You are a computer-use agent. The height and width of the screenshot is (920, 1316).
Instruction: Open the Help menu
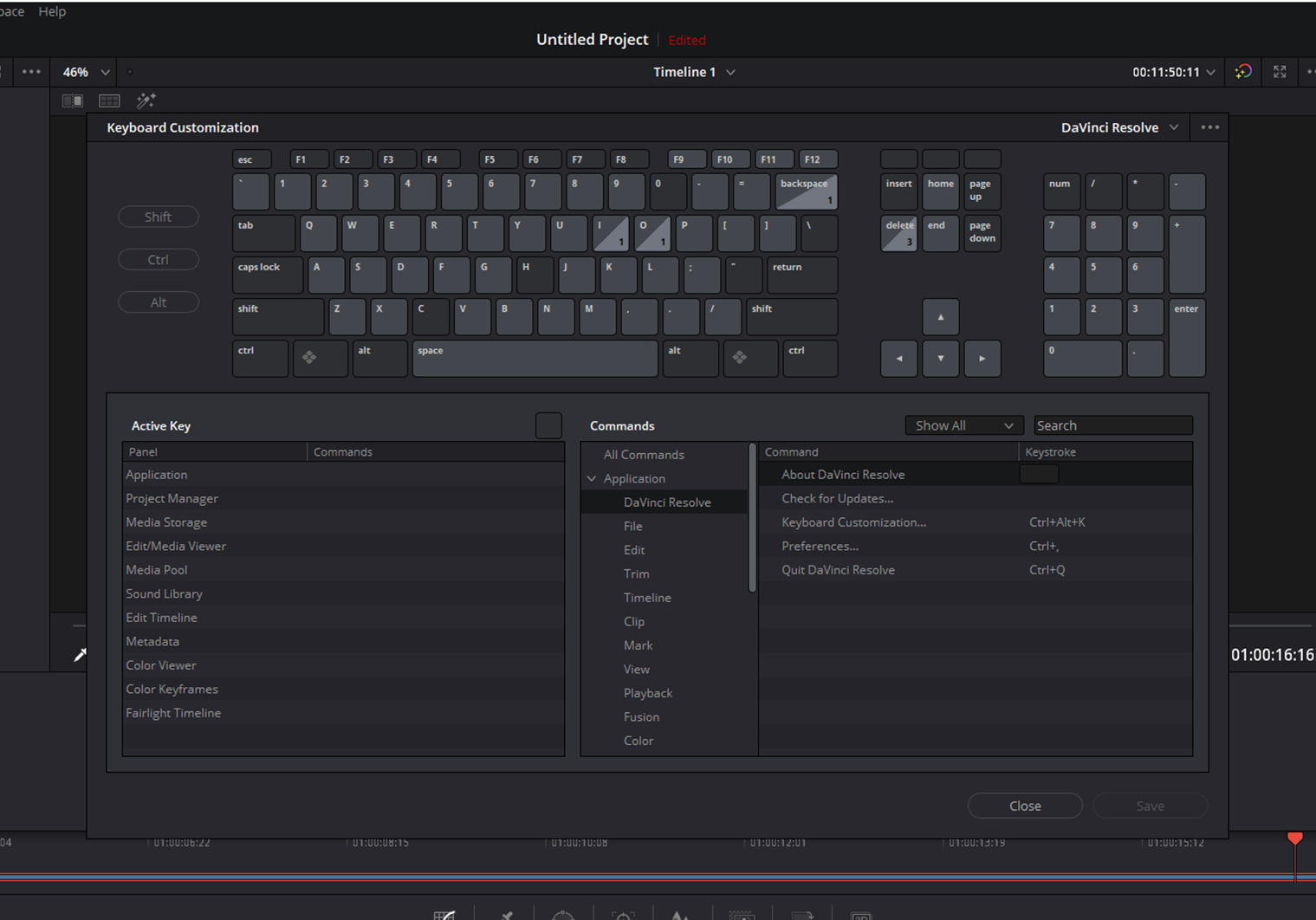coord(52,11)
